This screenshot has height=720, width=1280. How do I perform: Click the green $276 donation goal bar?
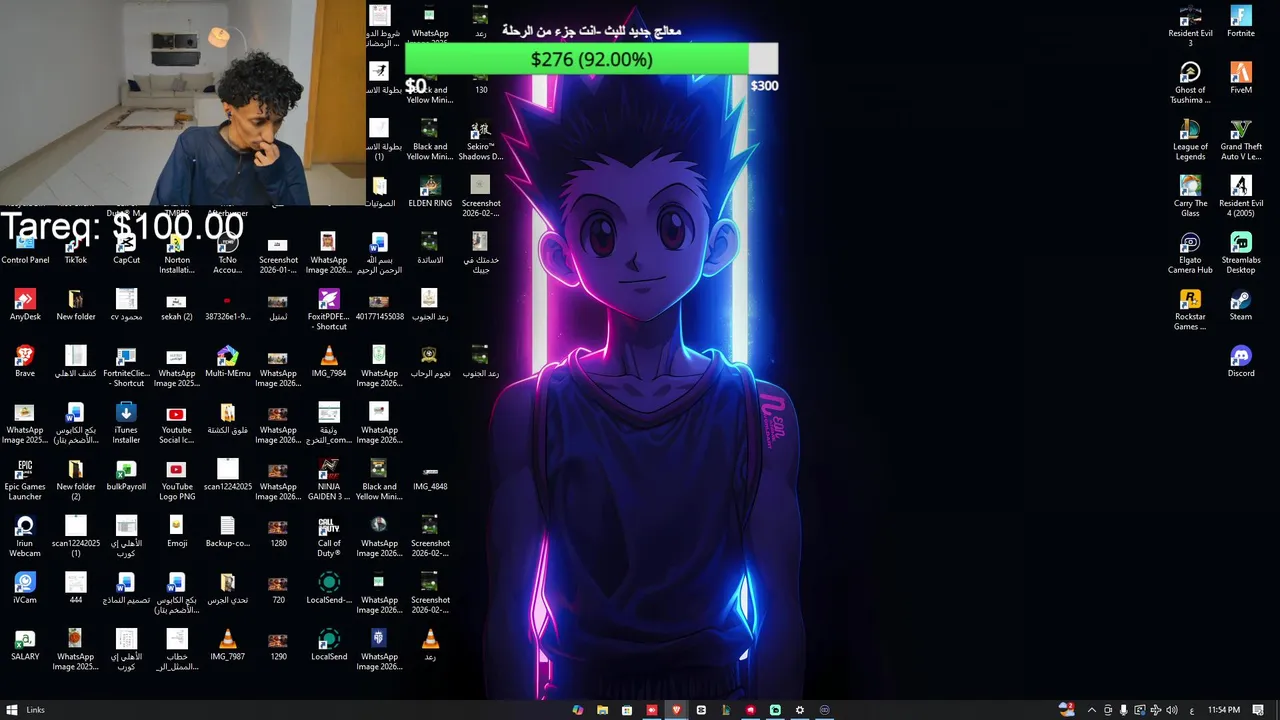[x=576, y=59]
